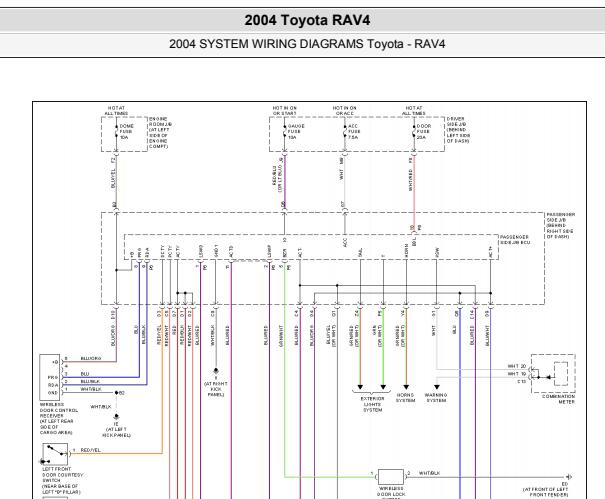This screenshot has width=605, height=499.
Task: Click 'HOT AT ALL TIMES' above DOME fuse
Action: point(116,111)
